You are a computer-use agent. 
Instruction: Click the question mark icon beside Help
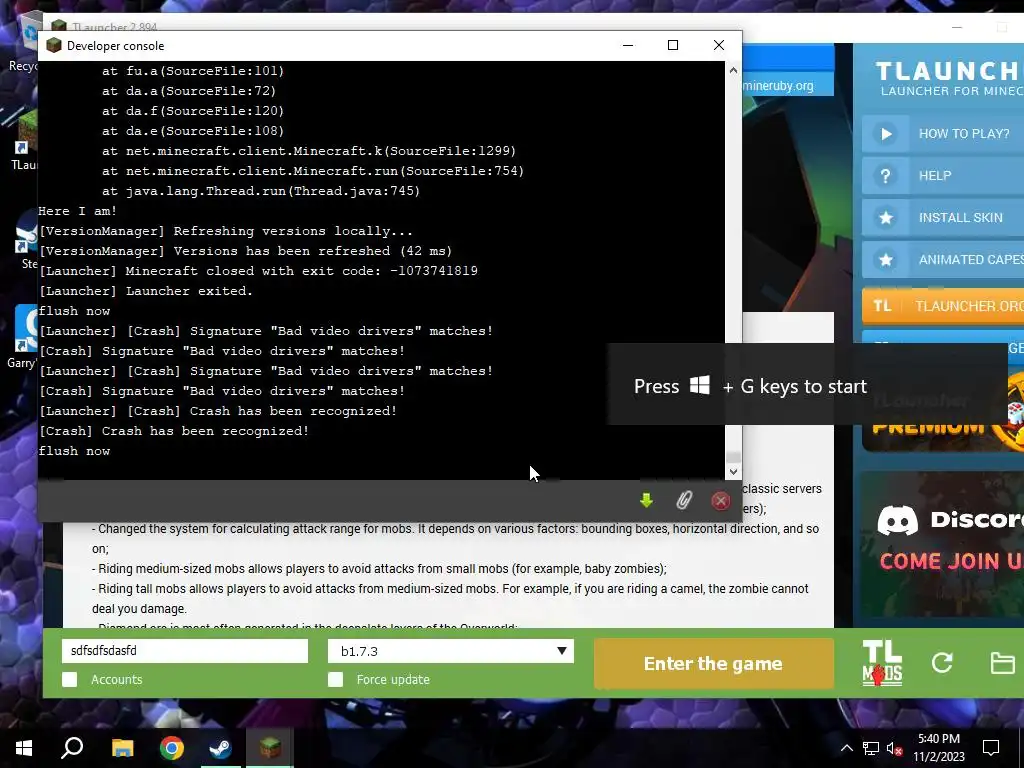click(x=886, y=176)
